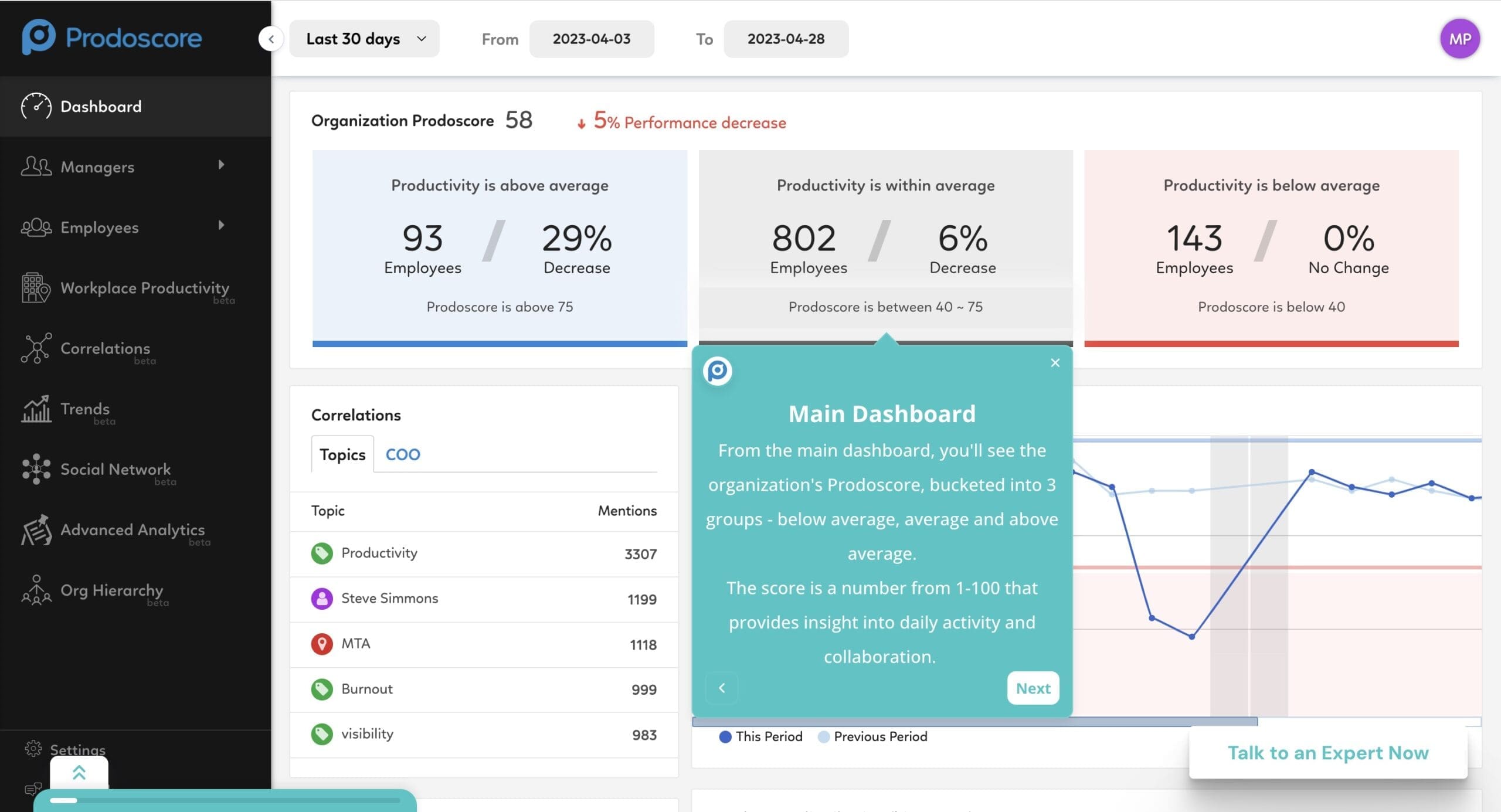Viewport: 1501px width, 812px height.
Task: Open the Org Hierarchy icon
Action: [36, 590]
